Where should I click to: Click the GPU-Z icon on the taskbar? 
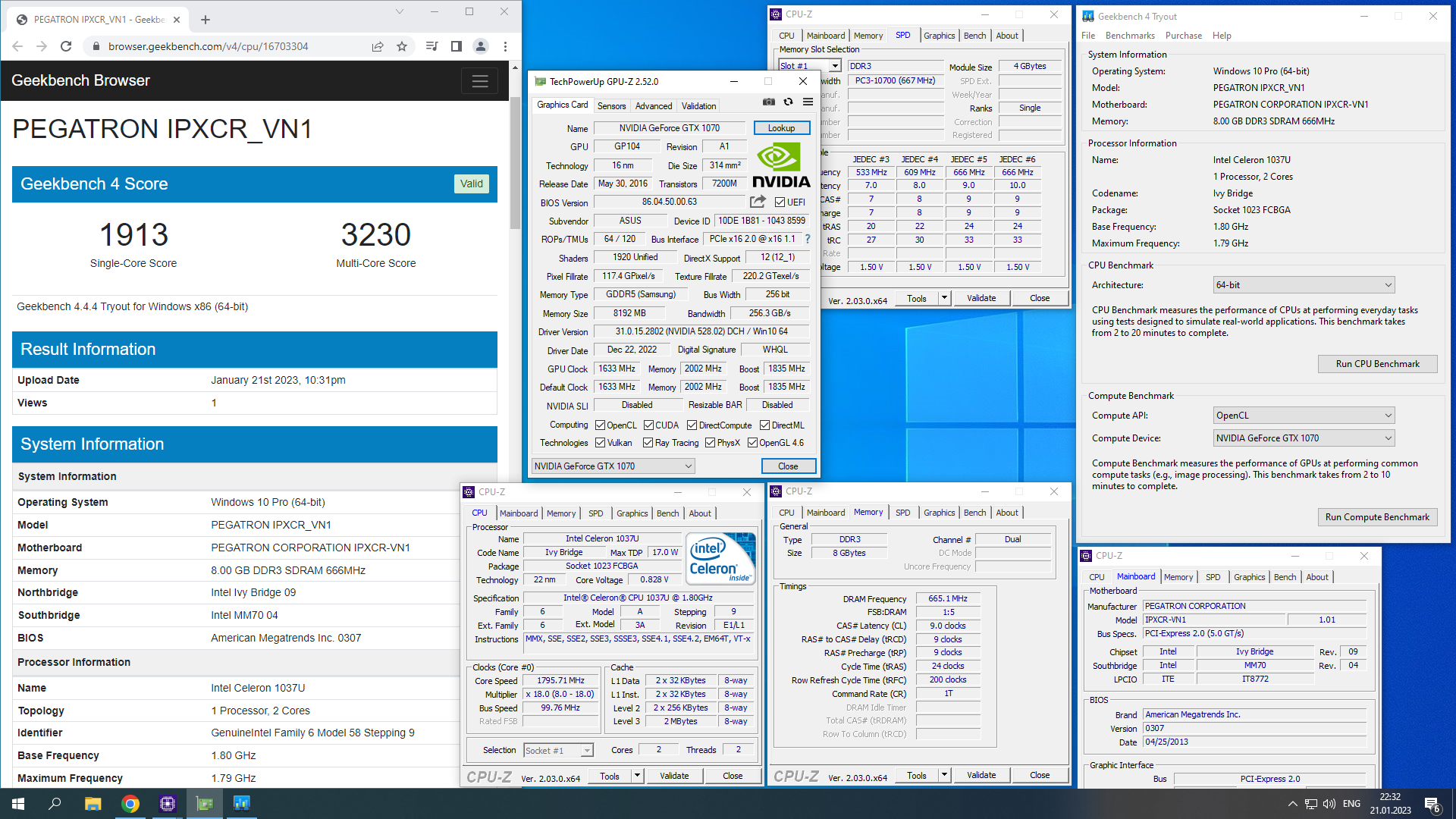click(205, 804)
